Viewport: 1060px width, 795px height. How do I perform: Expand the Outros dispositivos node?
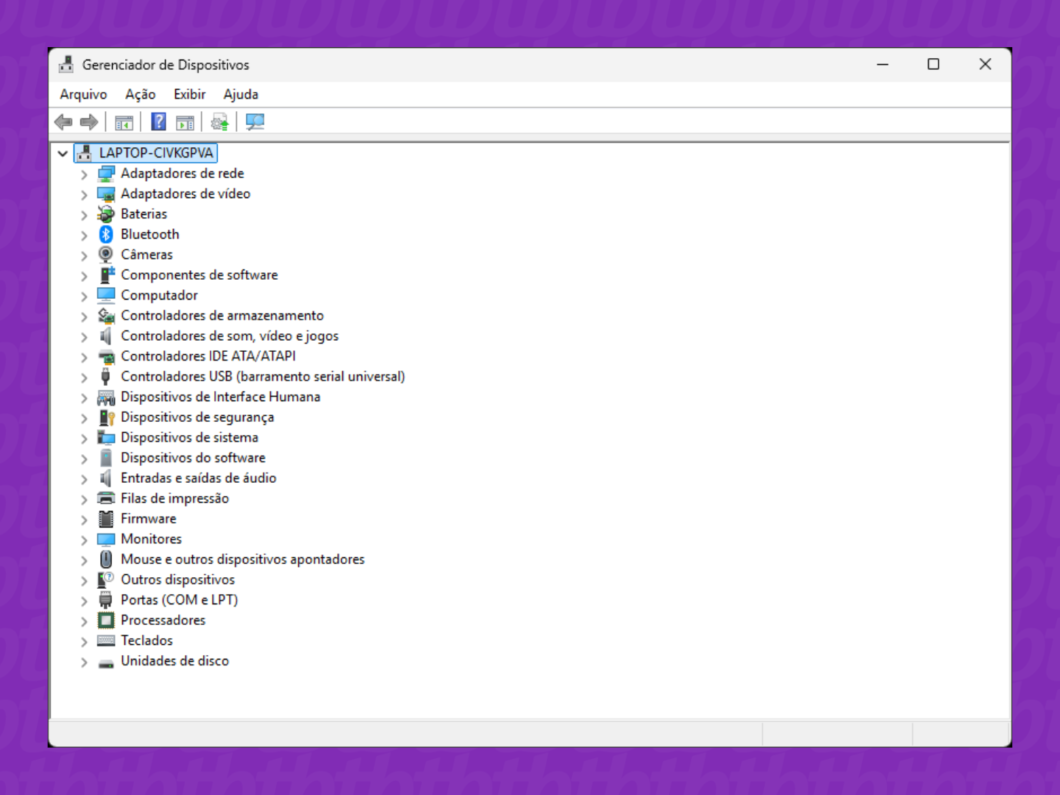coord(84,579)
